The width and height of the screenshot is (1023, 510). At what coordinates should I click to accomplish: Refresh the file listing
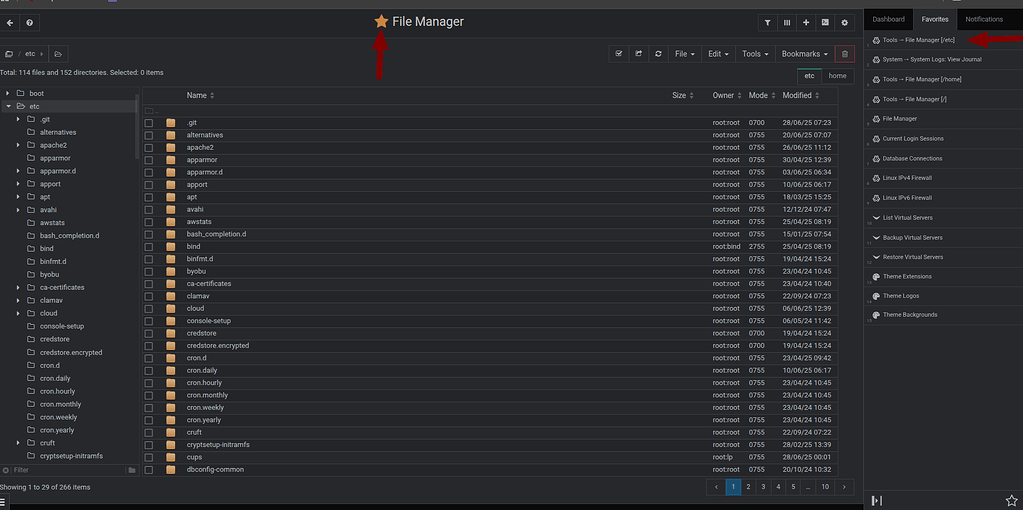pyautogui.click(x=658, y=54)
